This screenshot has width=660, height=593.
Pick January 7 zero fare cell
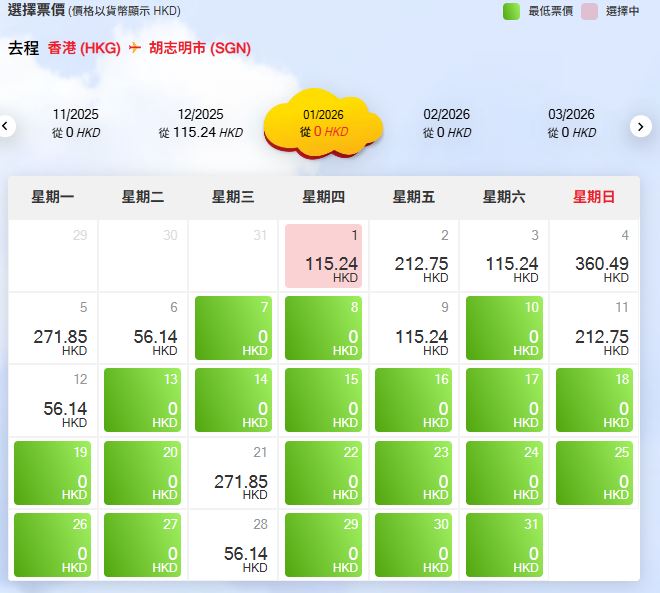coord(233,327)
